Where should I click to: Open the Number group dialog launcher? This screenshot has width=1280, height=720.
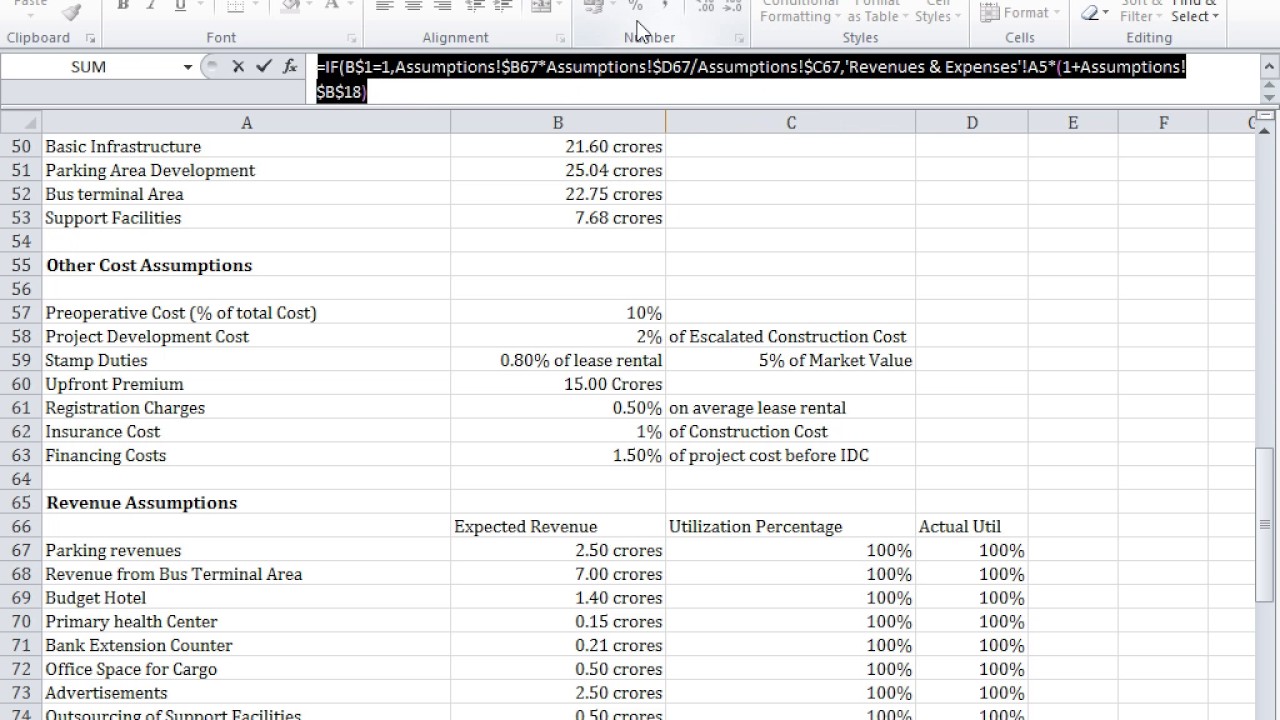pos(739,38)
